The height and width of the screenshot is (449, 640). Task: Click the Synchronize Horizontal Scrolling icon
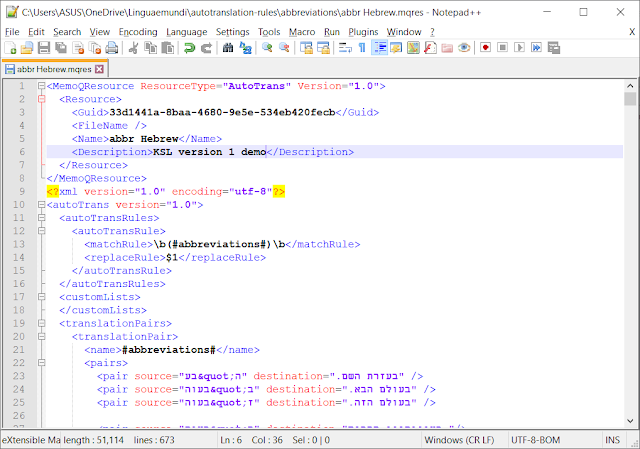[x=323, y=48]
